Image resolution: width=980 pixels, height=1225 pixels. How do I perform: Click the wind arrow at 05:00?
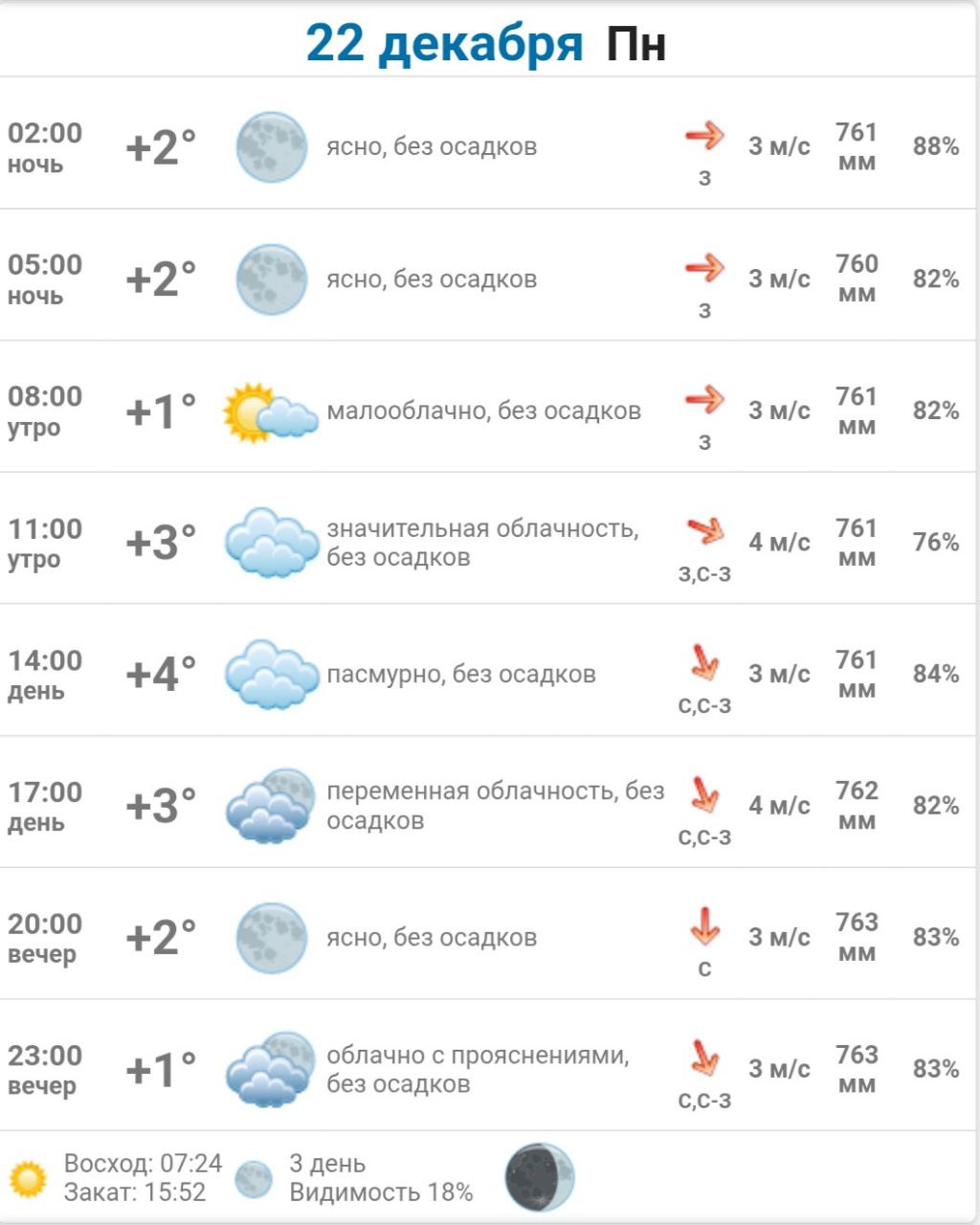point(705,267)
